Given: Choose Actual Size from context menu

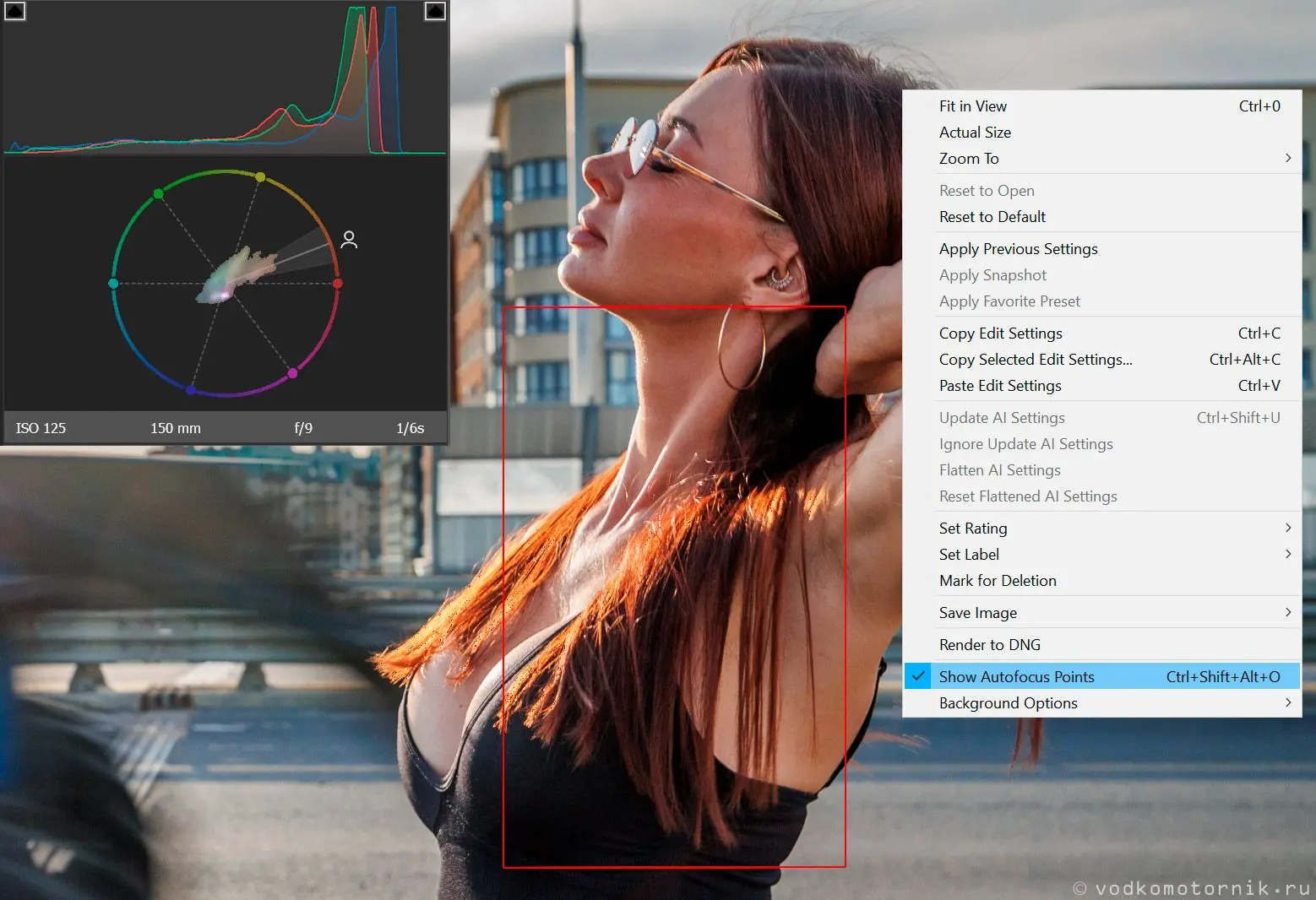Looking at the screenshot, I should (1102, 133).
